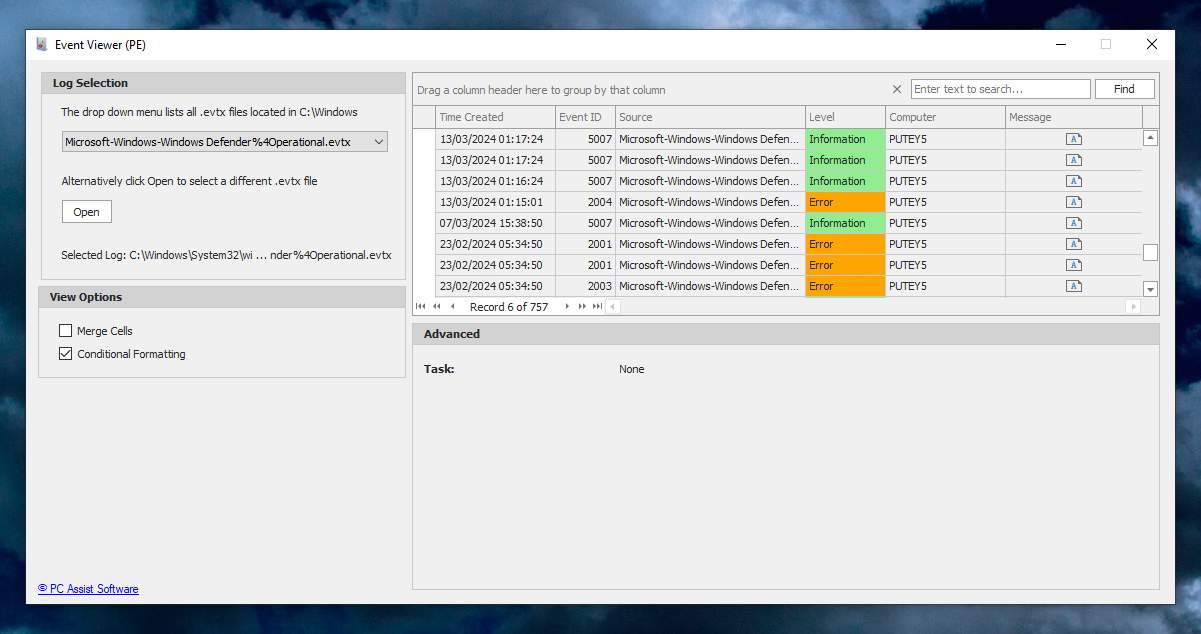This screenshot has height=634, width=1201.
Task: Jump to the last record in navigator
Action: [597, 307]
